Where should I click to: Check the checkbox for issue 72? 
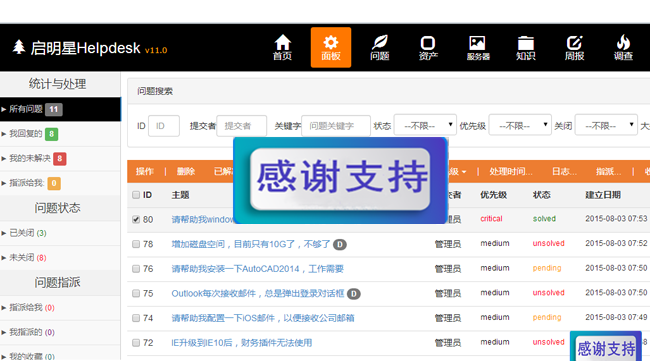[x=136, y=343]
